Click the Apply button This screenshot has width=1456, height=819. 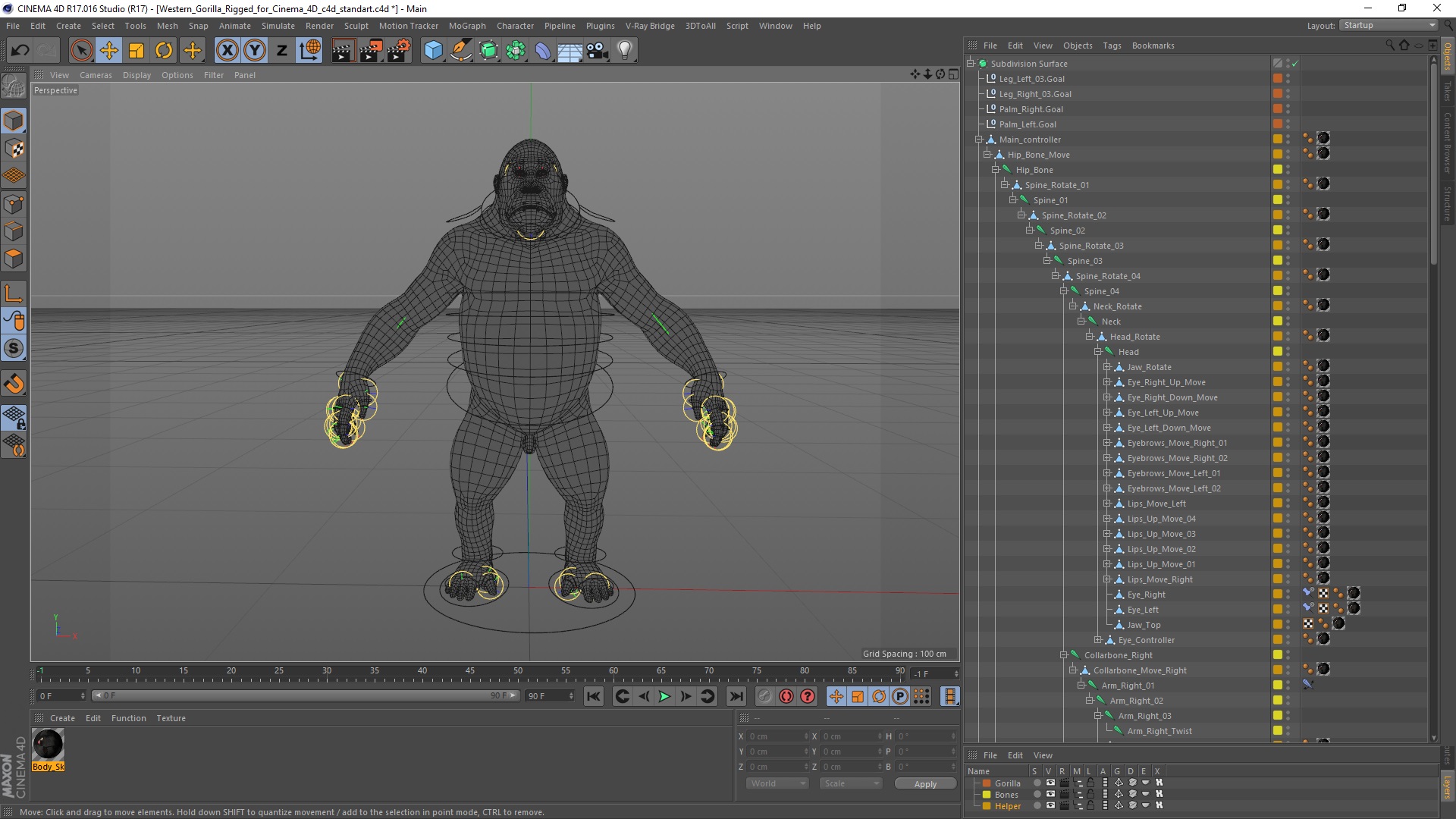[924, 784]
